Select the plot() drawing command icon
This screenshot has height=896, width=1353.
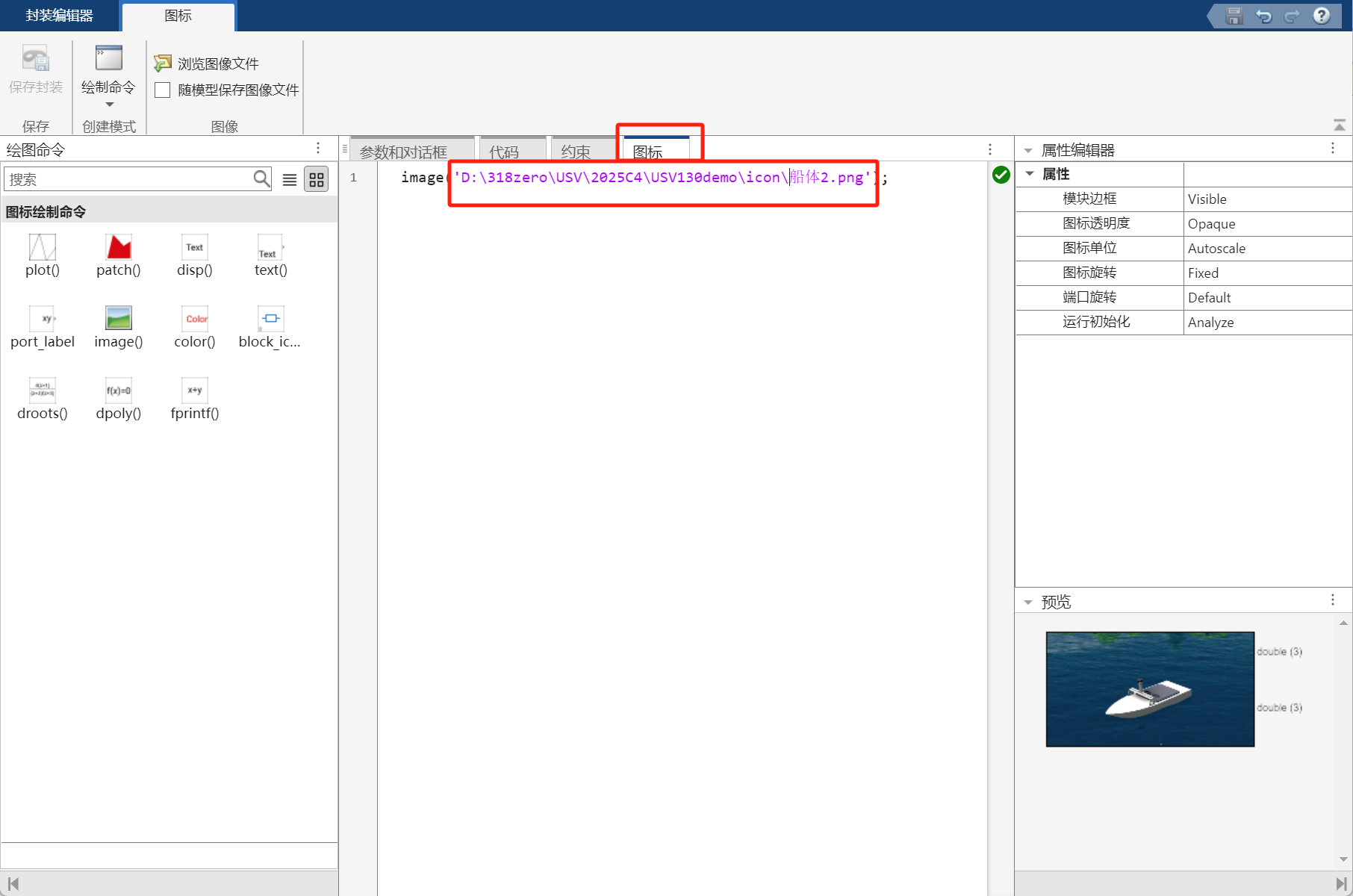click(x=42, y=248)
